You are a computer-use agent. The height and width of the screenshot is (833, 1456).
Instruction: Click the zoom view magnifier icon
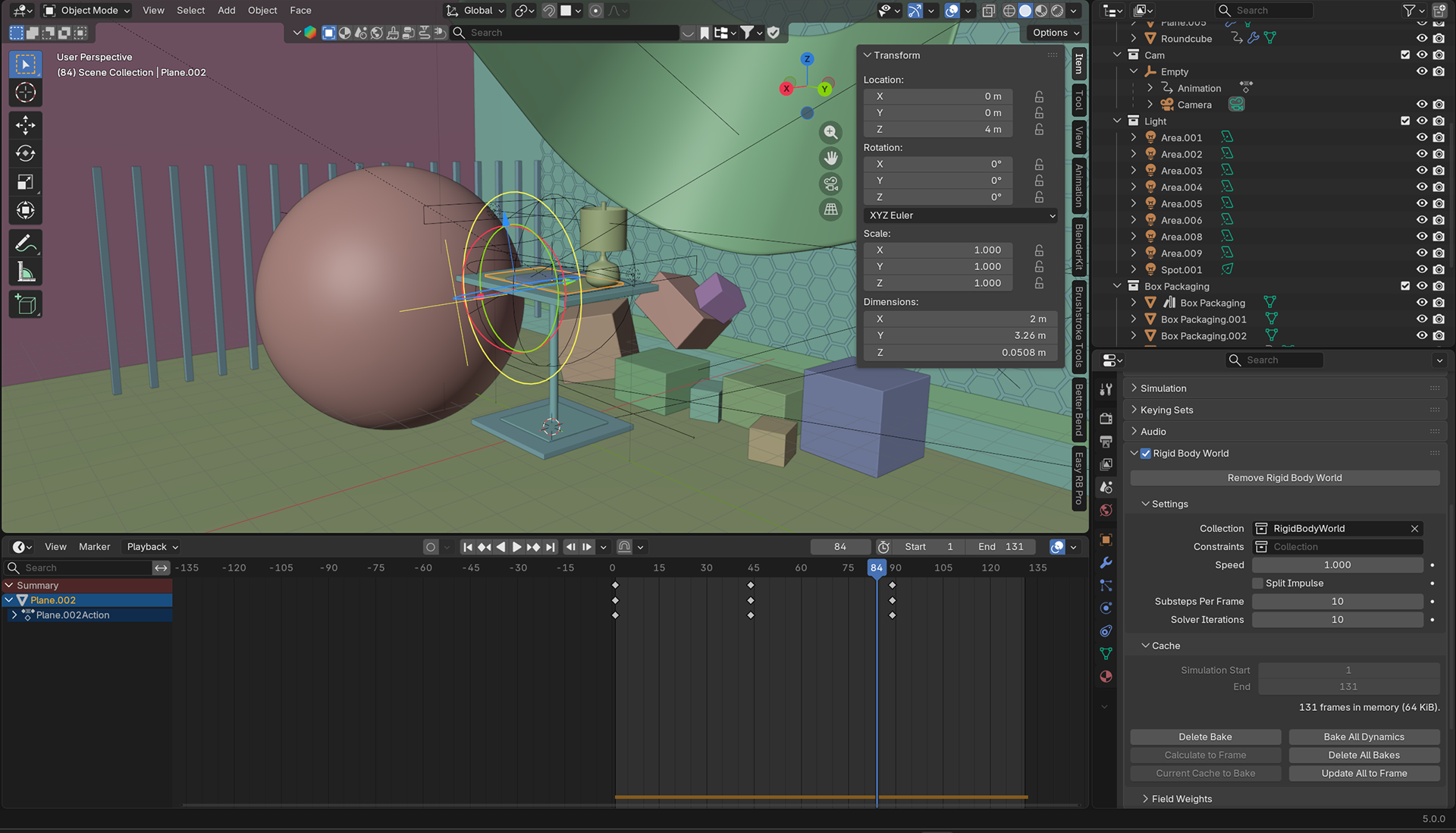(x=831, y=133)
